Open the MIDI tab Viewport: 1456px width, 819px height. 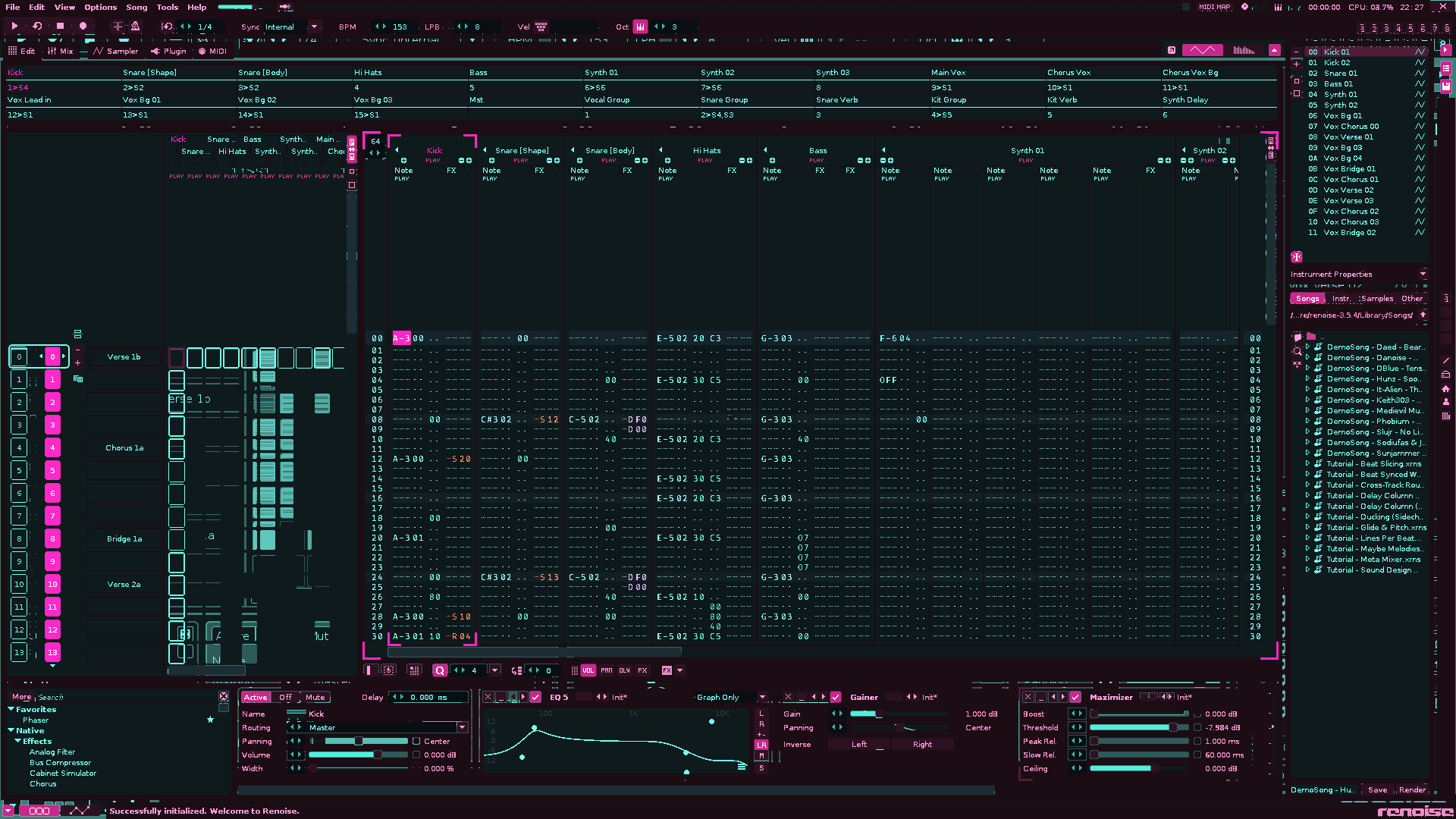(x=212, y=51)
